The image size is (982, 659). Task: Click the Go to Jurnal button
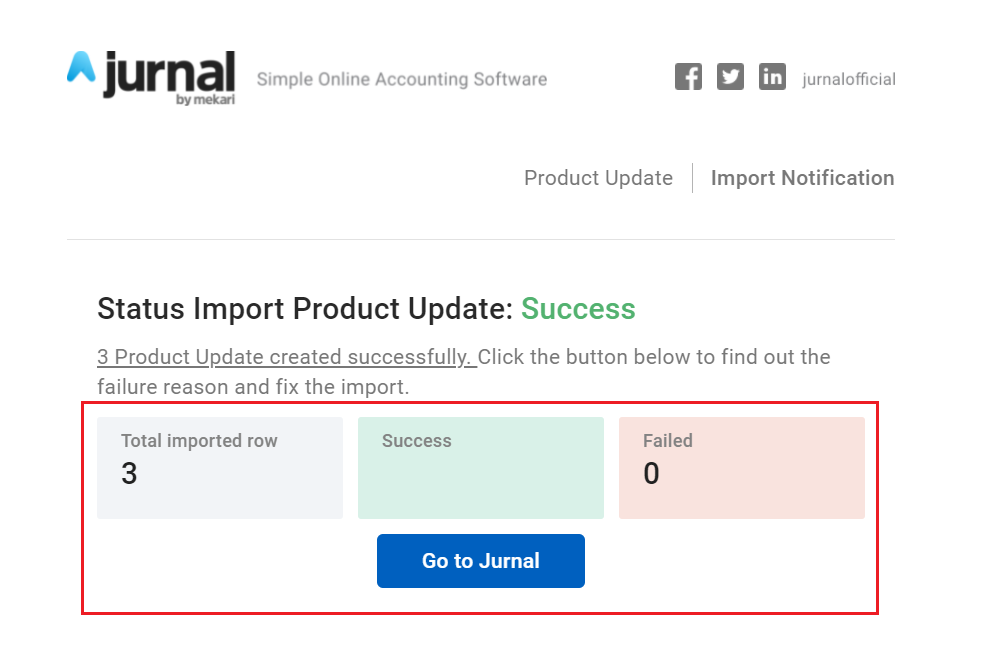tap(481, 561)
